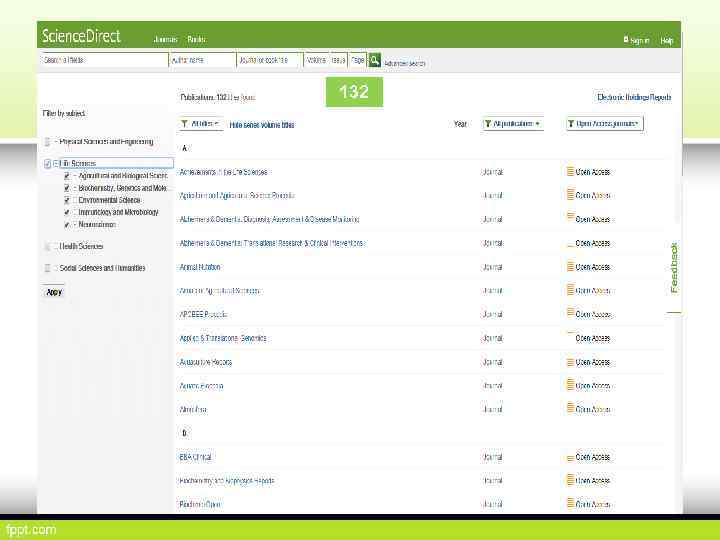Select Immunology and Microbiology subject label
The image size is (720, 540).
click(118, 212)
